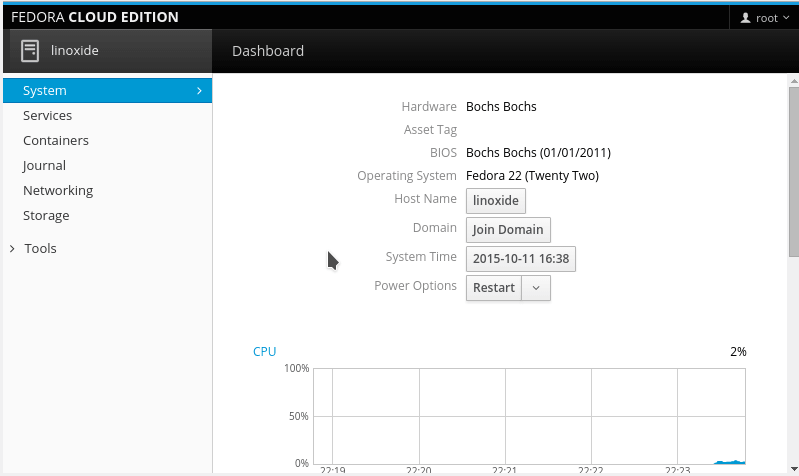Open the Services page

pos(47,116)
